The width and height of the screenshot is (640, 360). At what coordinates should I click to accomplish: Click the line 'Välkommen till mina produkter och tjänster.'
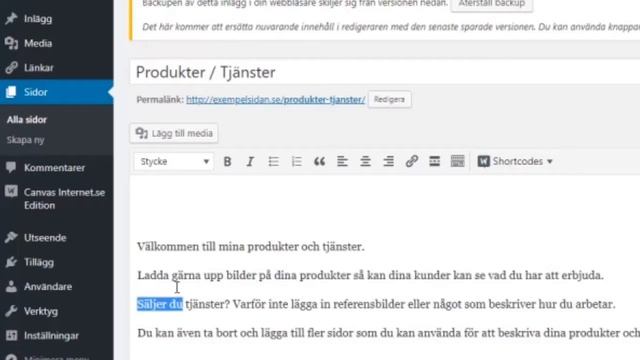(251, 247)
